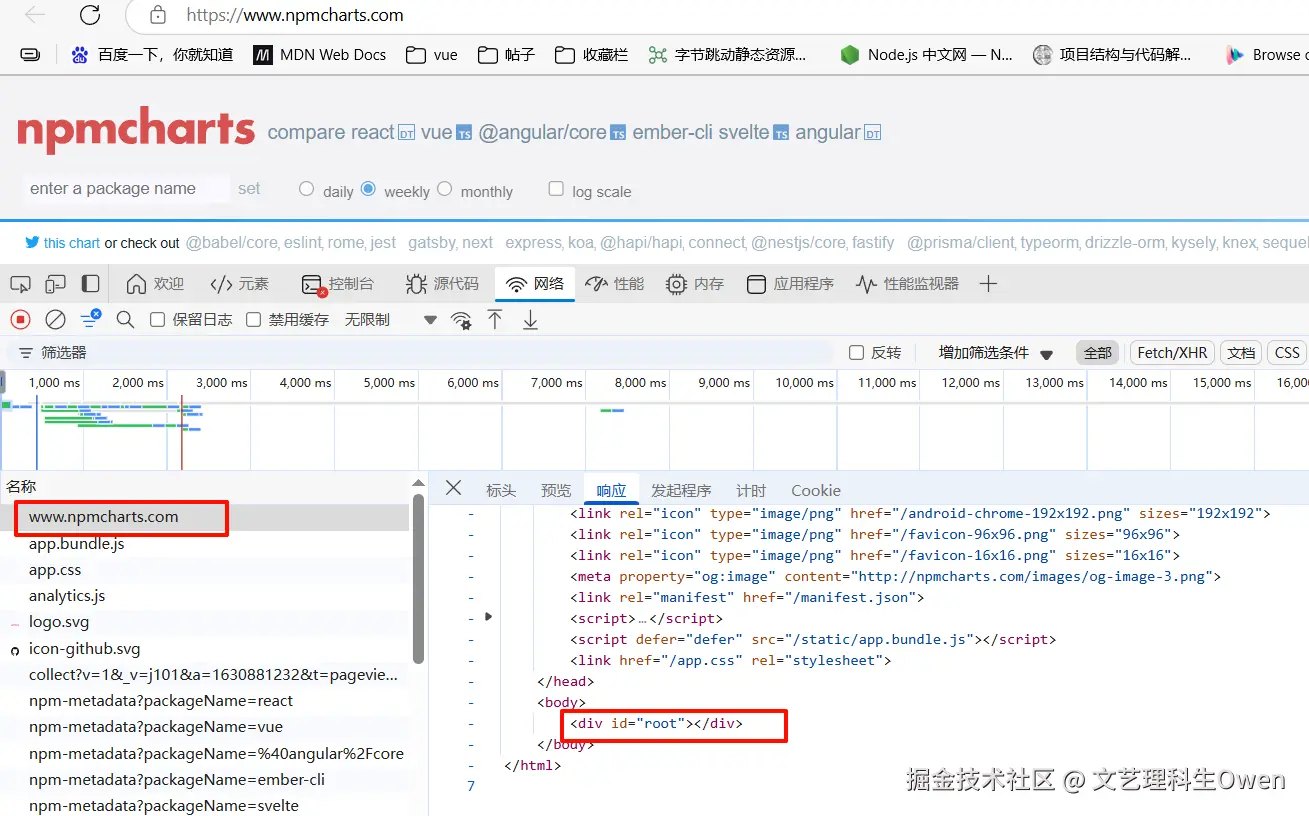The width and height of the screenshot is (1309, 816).
Task: Expand the collapsed script tag arrow
Action: click(488, 616)
